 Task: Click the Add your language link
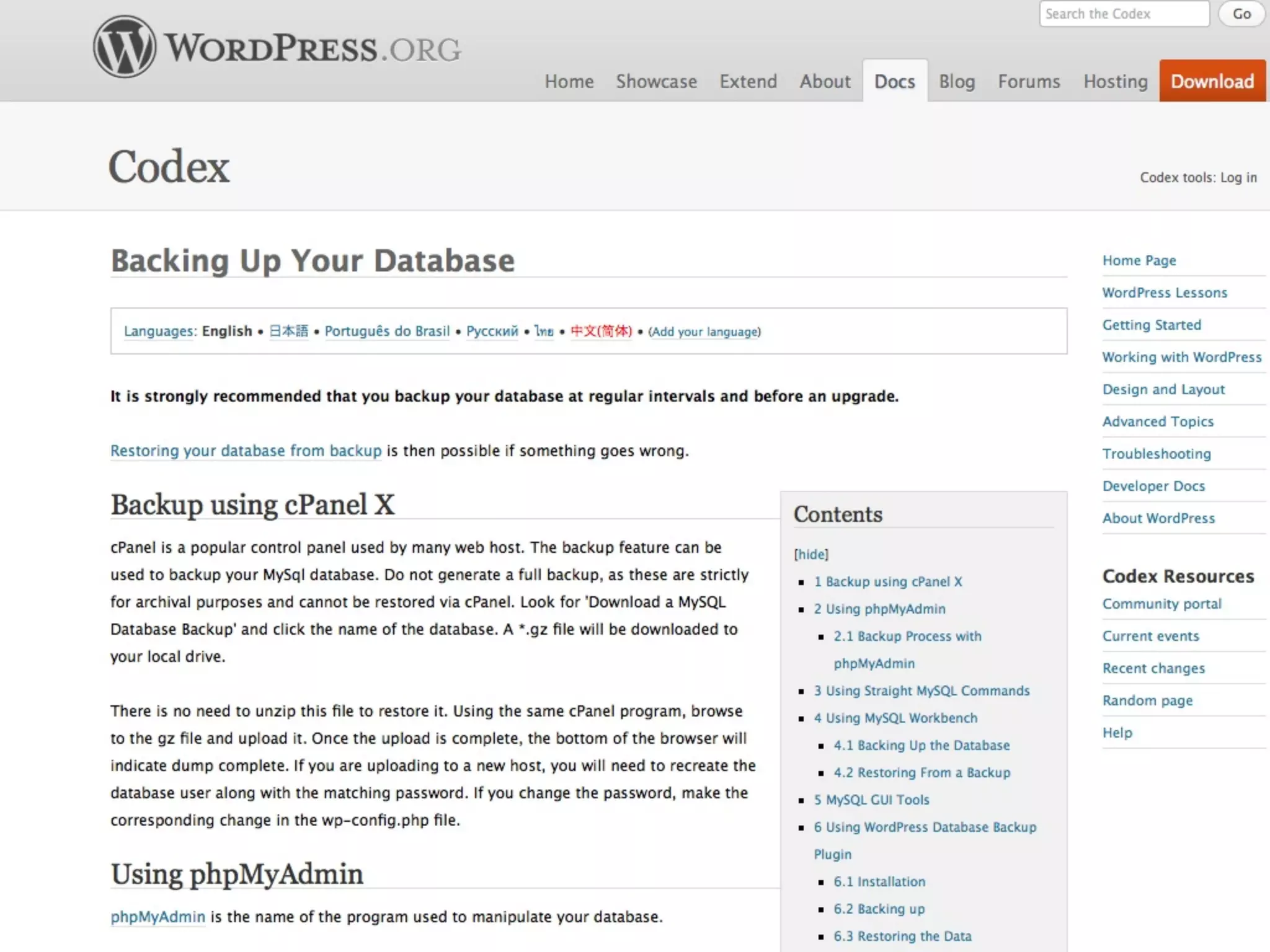[x=704, y=332]
